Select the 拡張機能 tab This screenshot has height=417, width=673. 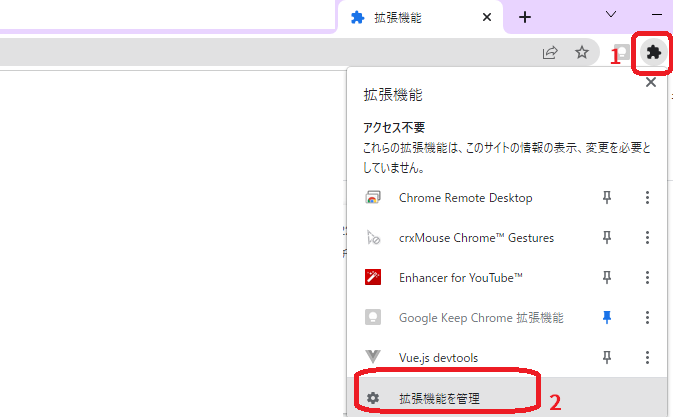[420, 17]
